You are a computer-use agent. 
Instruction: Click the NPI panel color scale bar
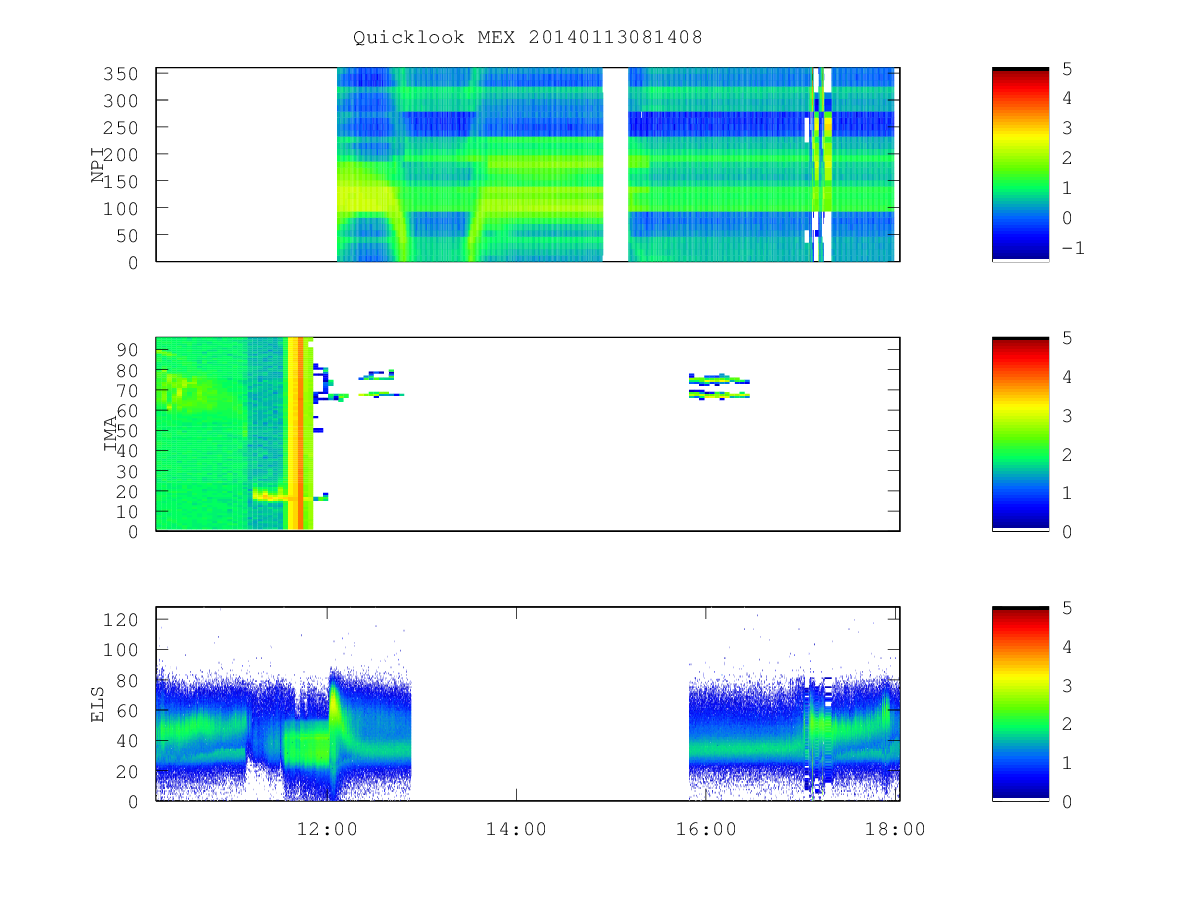pyautogui.click(x=1020, y=165)
